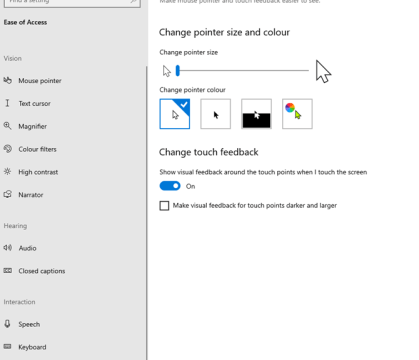The height and width of the screenshot is (360, 419).
Task: Toggle touch visual feedback switch off
Action: tap(170, 186)
